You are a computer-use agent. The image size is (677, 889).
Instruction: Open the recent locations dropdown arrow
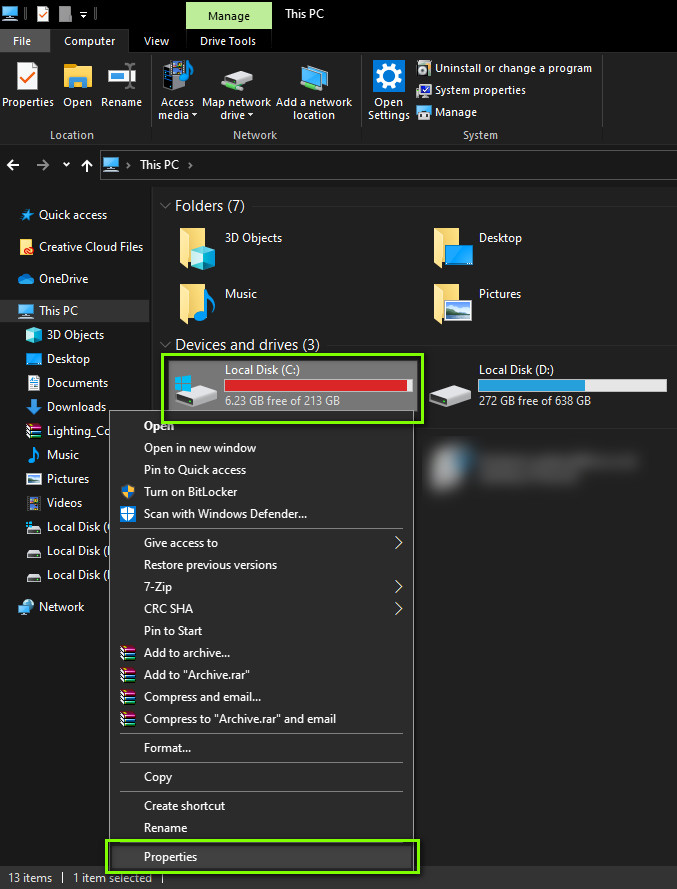[66, 165]
